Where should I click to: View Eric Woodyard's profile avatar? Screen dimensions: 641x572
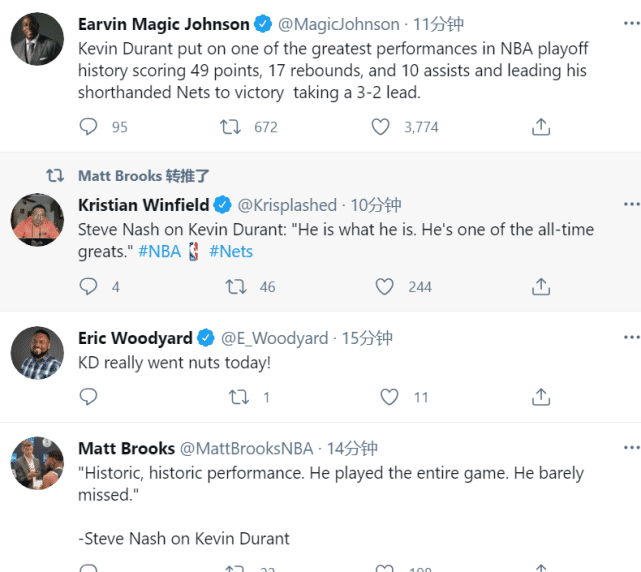tap(38, 354)
